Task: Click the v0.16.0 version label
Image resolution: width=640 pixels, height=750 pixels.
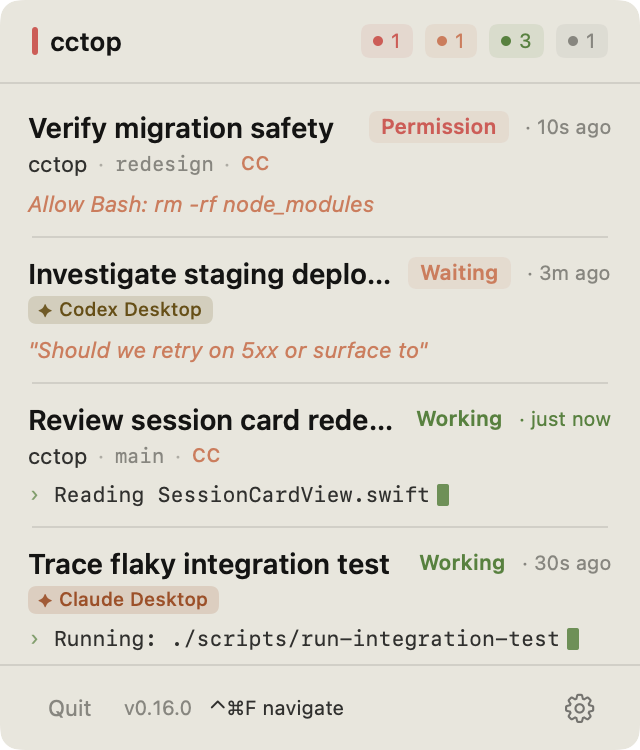Action: [158, 708]
